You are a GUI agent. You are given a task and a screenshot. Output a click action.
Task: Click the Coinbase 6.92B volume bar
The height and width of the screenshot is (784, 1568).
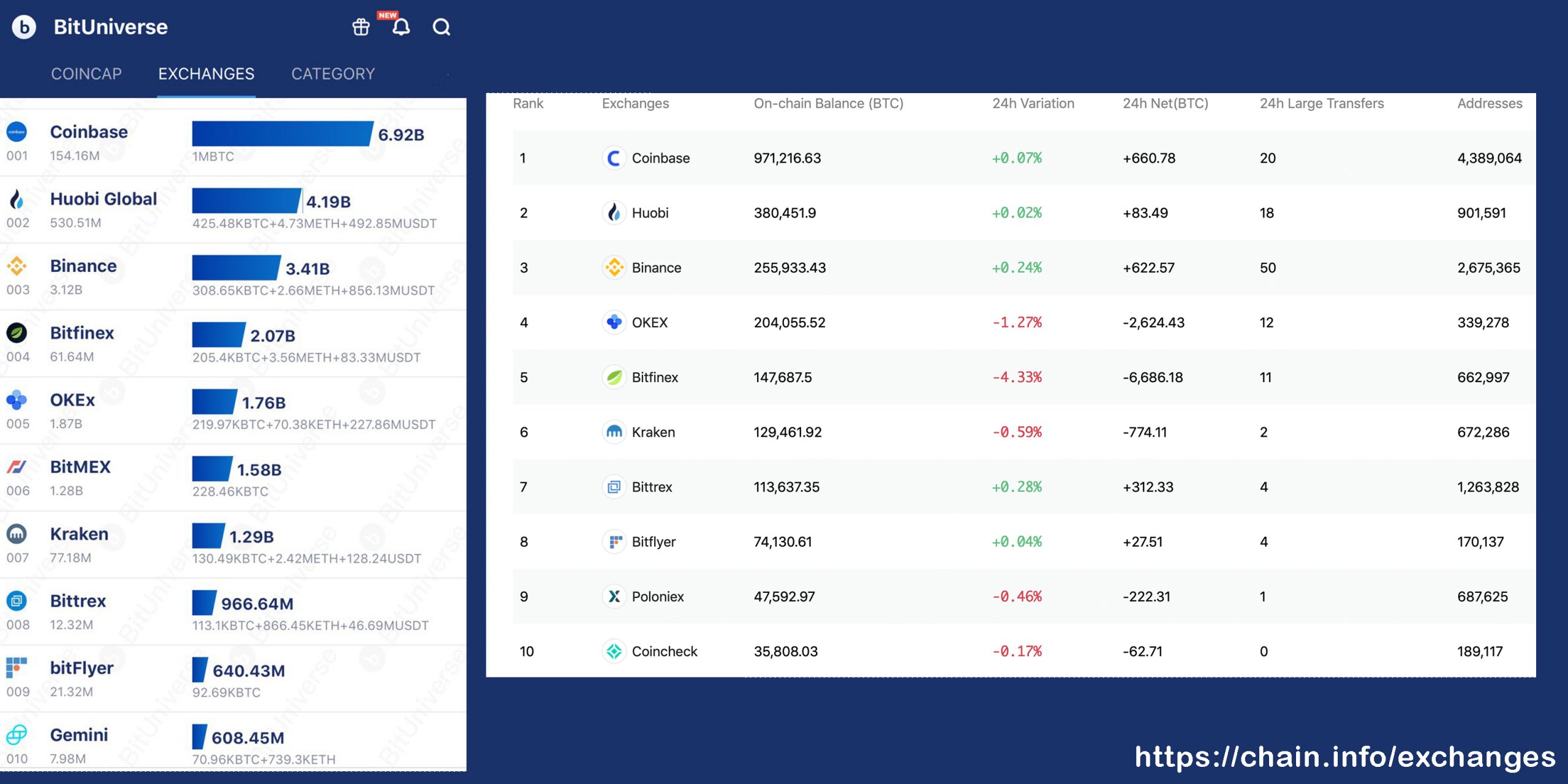pos(282,134)
